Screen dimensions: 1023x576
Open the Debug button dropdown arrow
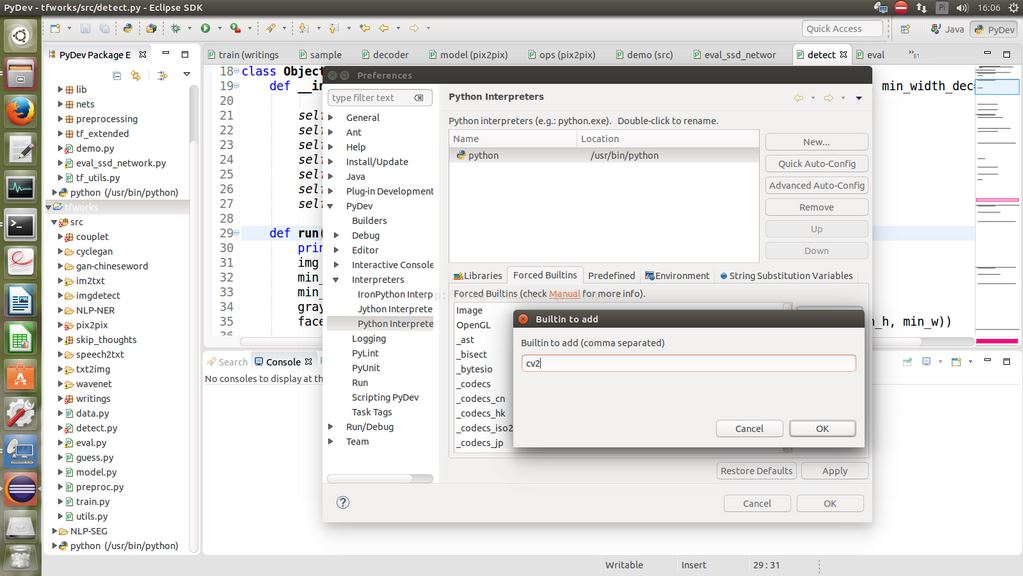tap(189, 28)
